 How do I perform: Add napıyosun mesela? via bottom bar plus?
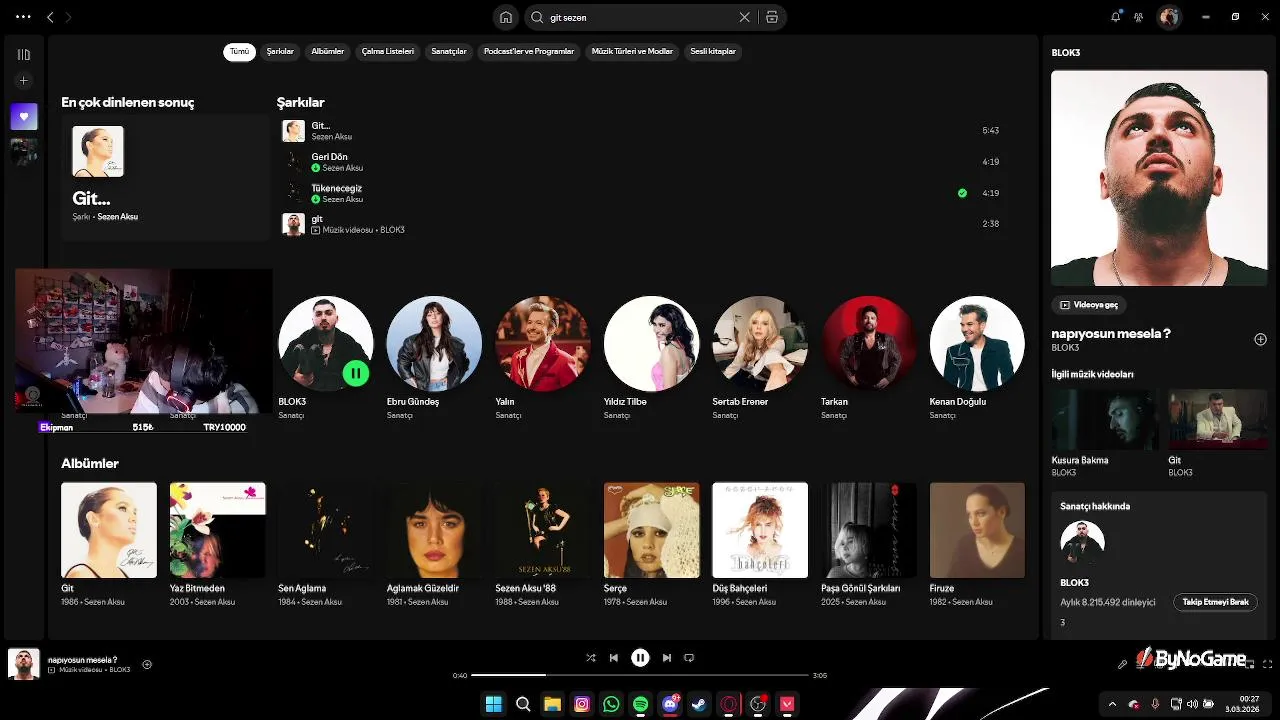(x=147, y=664)
